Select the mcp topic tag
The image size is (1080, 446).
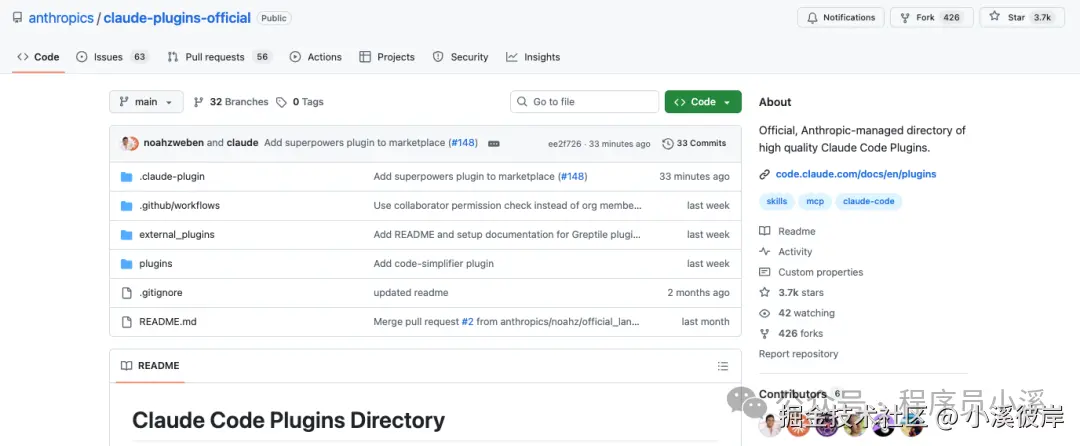tap(815, 202)
